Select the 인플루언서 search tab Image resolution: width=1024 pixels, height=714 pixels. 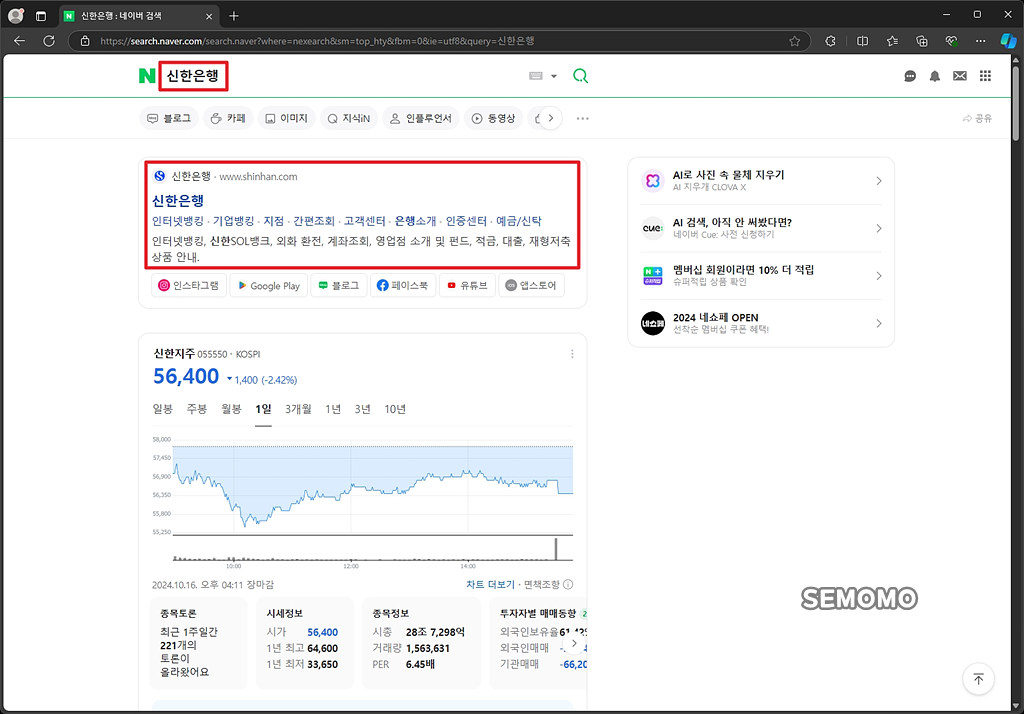tap(421, 118)
